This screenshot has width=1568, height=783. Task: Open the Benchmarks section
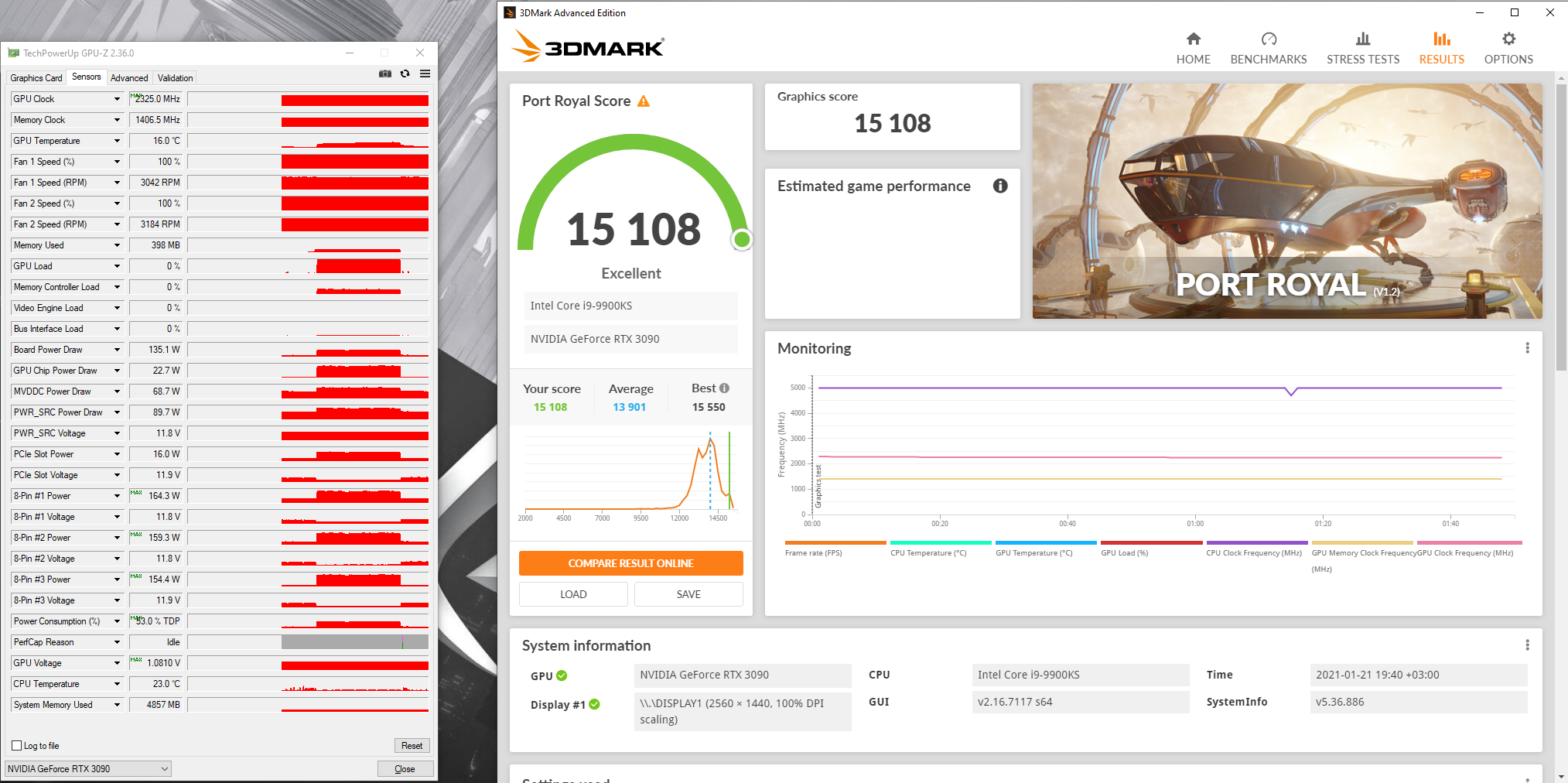coord(1269,48)
